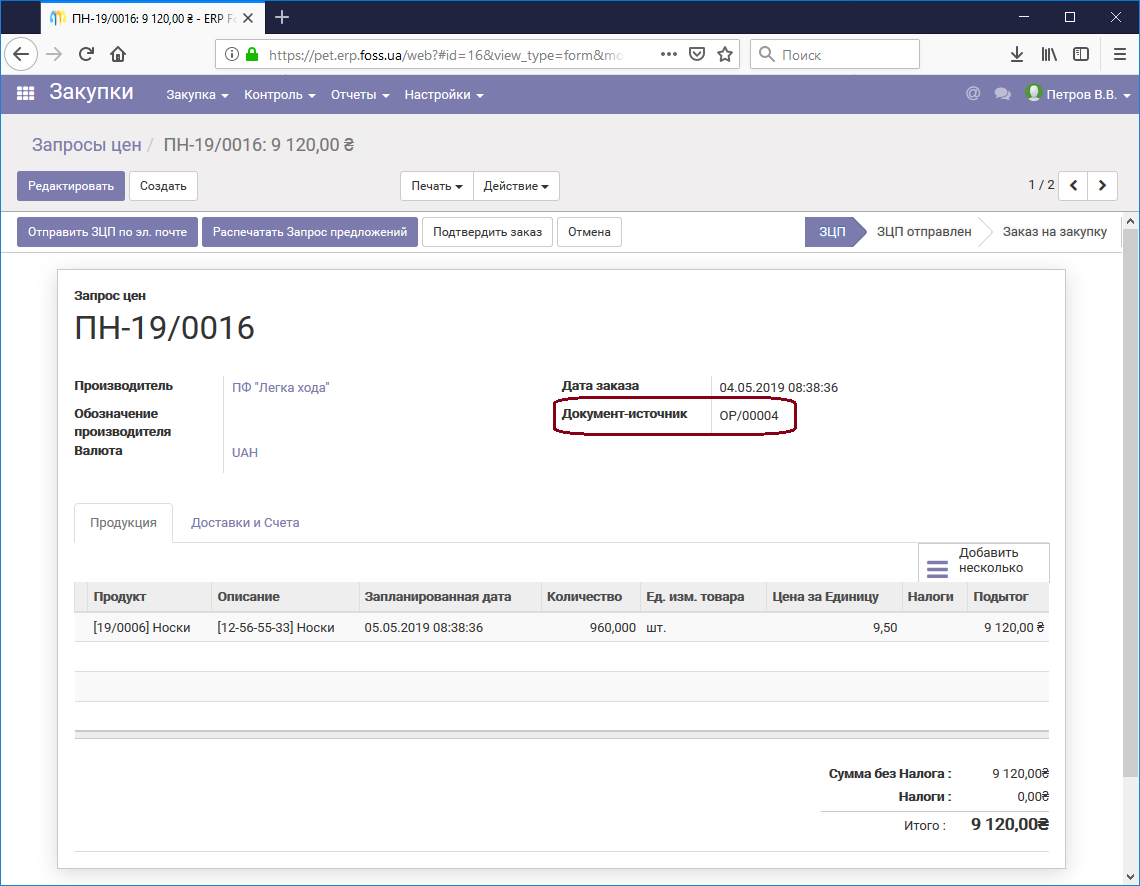Save page to Pocket icon
Viewport: 1140px width, 886px height.
pos(697,54)
